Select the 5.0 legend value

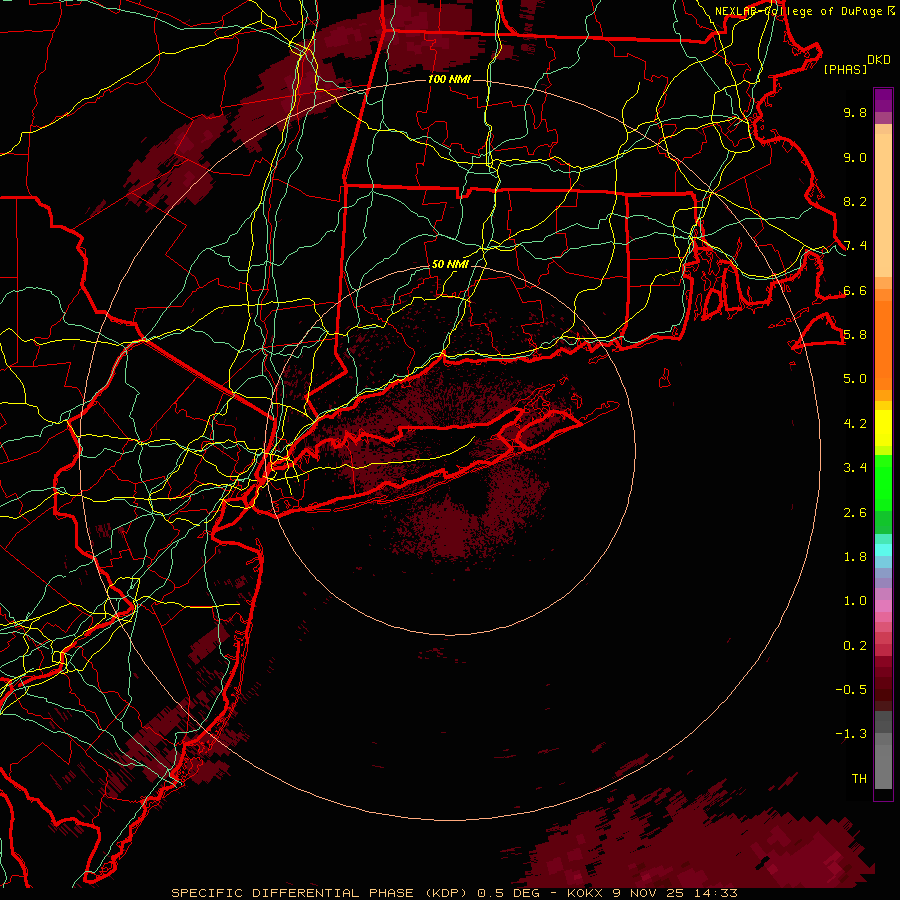(855, 379)
